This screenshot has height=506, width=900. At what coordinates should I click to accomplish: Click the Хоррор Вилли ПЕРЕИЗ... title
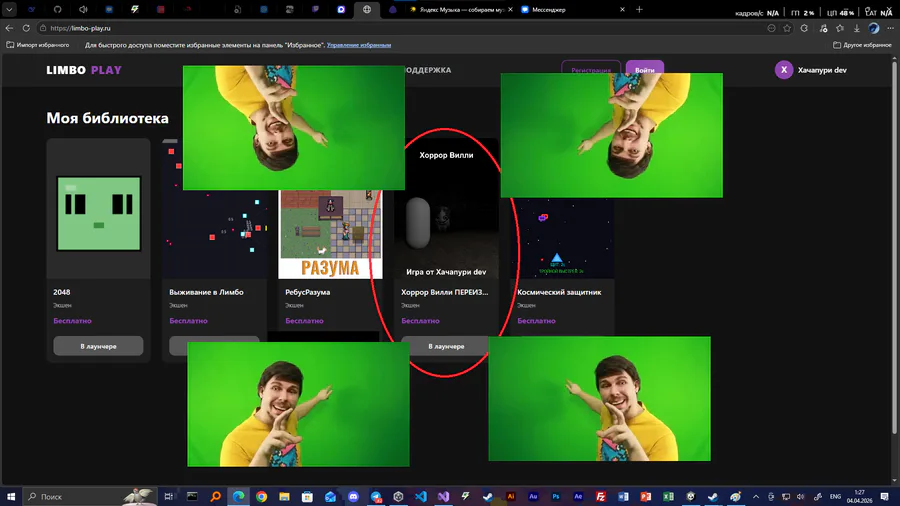445,292
